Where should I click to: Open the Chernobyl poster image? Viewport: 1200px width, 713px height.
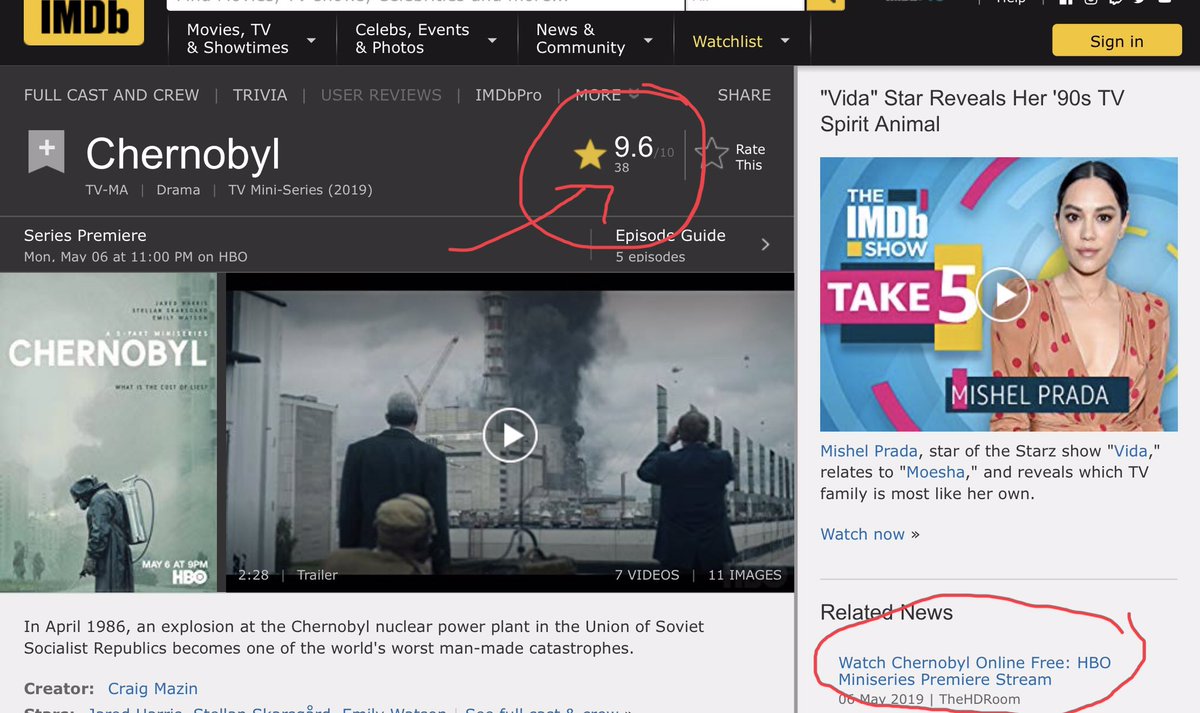click(108, 433)
